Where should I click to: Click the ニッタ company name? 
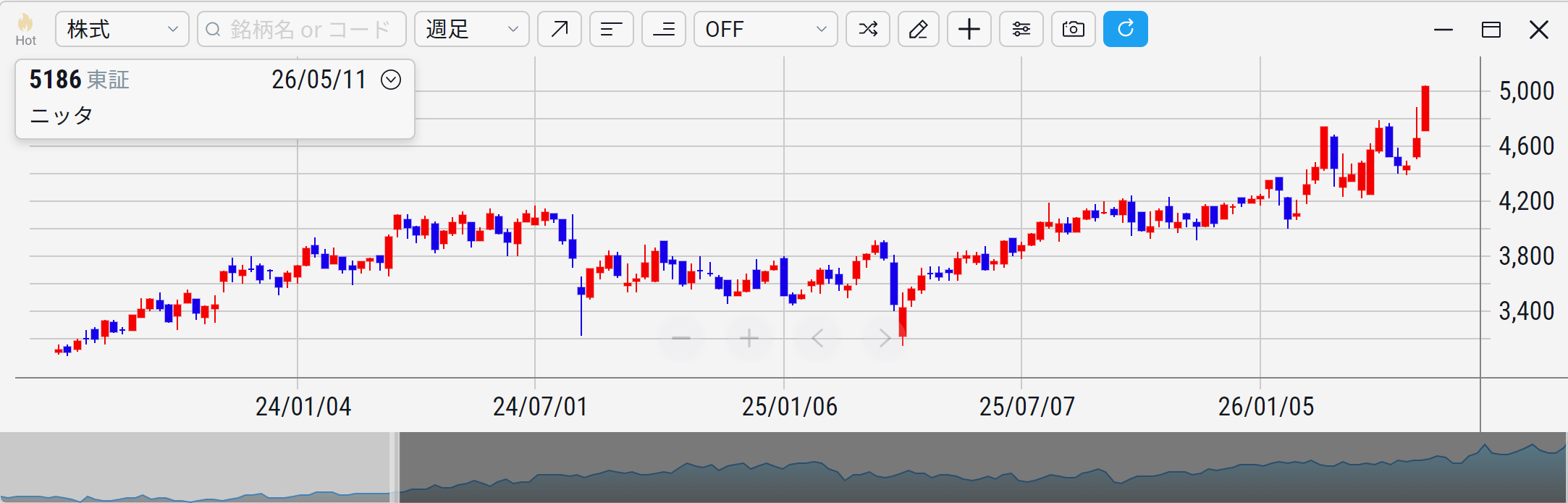(x=62, y=115)
